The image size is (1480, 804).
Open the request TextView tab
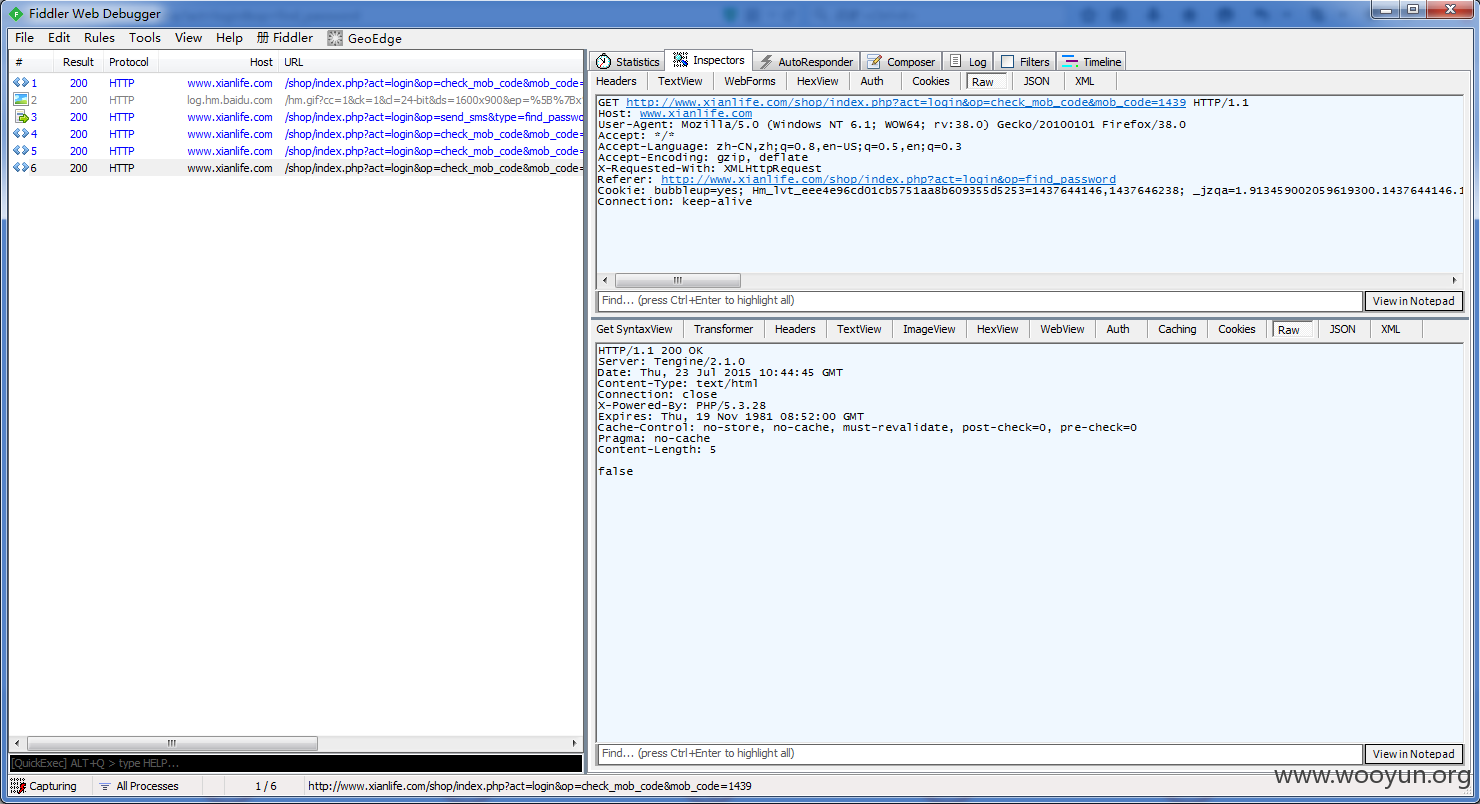pyautogui.click(x=680, y=81)
